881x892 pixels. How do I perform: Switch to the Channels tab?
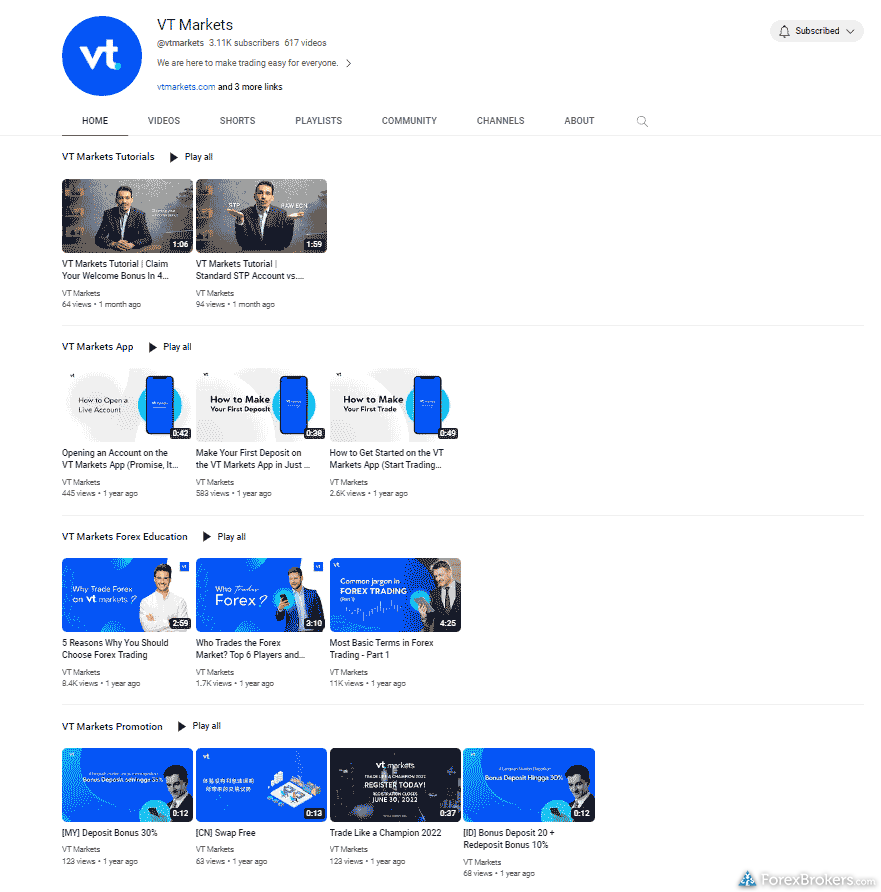(x=501, y=121)
